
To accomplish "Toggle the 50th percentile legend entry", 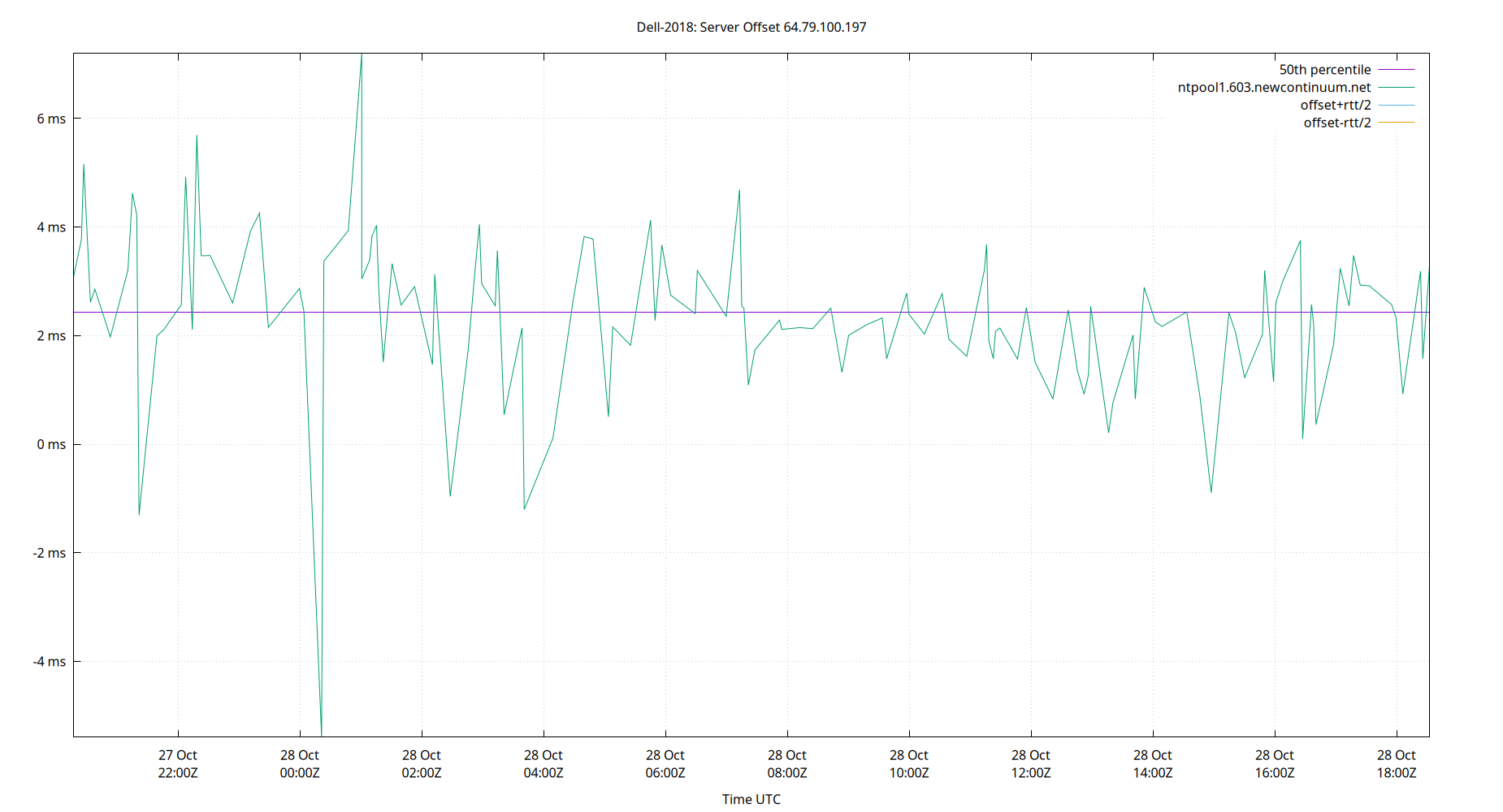I will tap(1324, 69).
